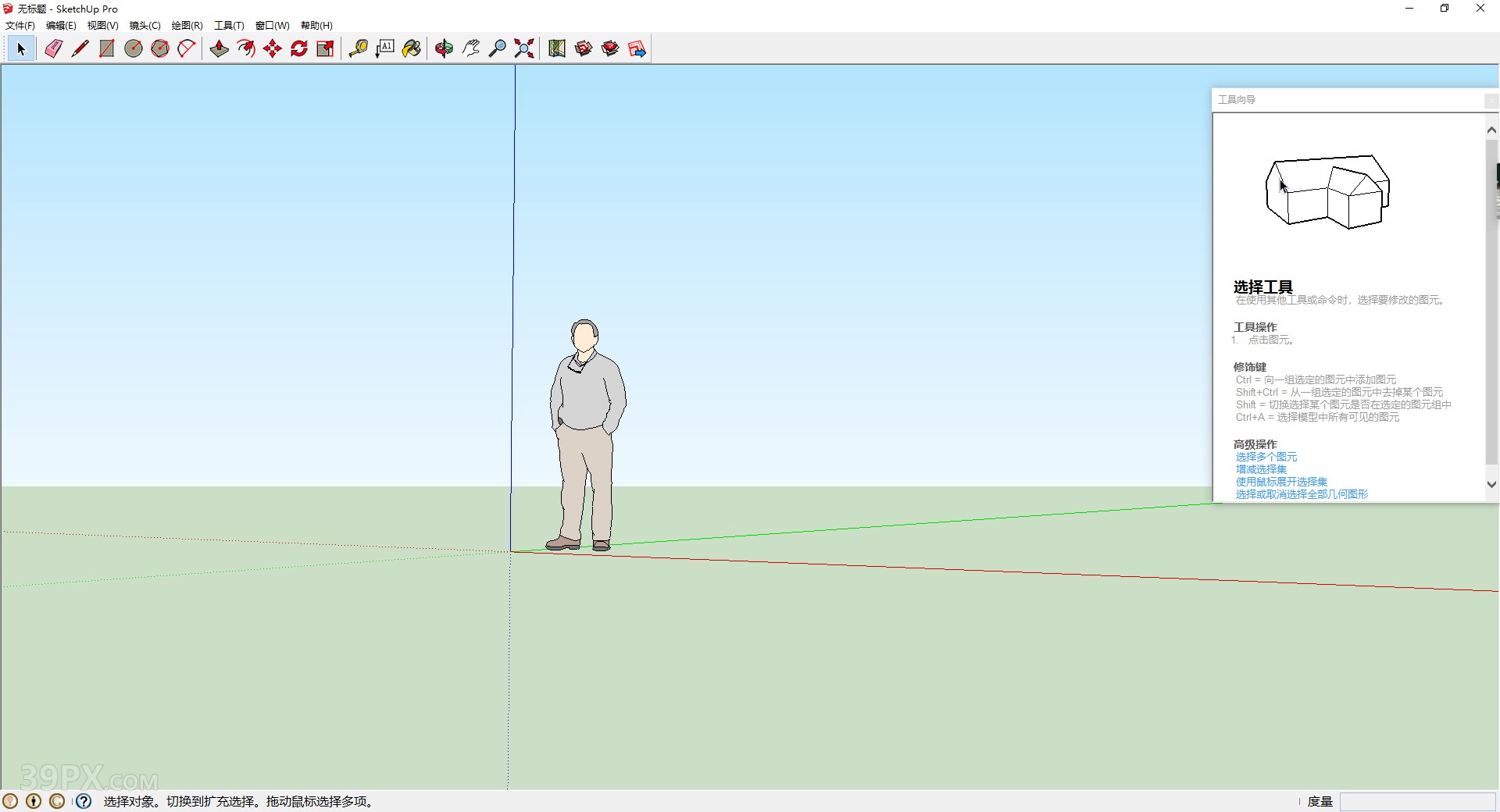1500x812 pixels.
Task: Click the 增减选择集 link
Action: tap(1260, 469)
